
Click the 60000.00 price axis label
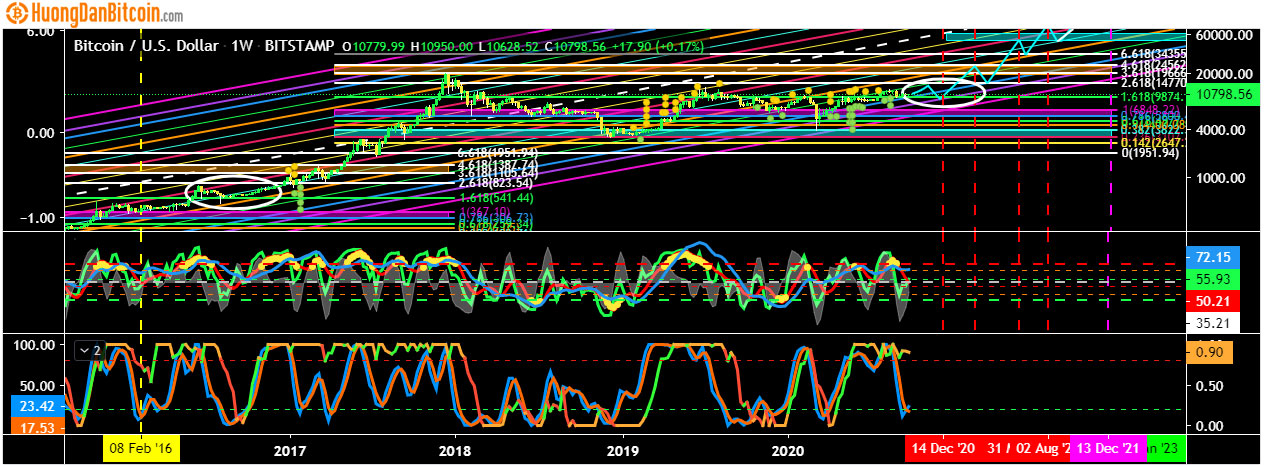tap(1224, 34)
